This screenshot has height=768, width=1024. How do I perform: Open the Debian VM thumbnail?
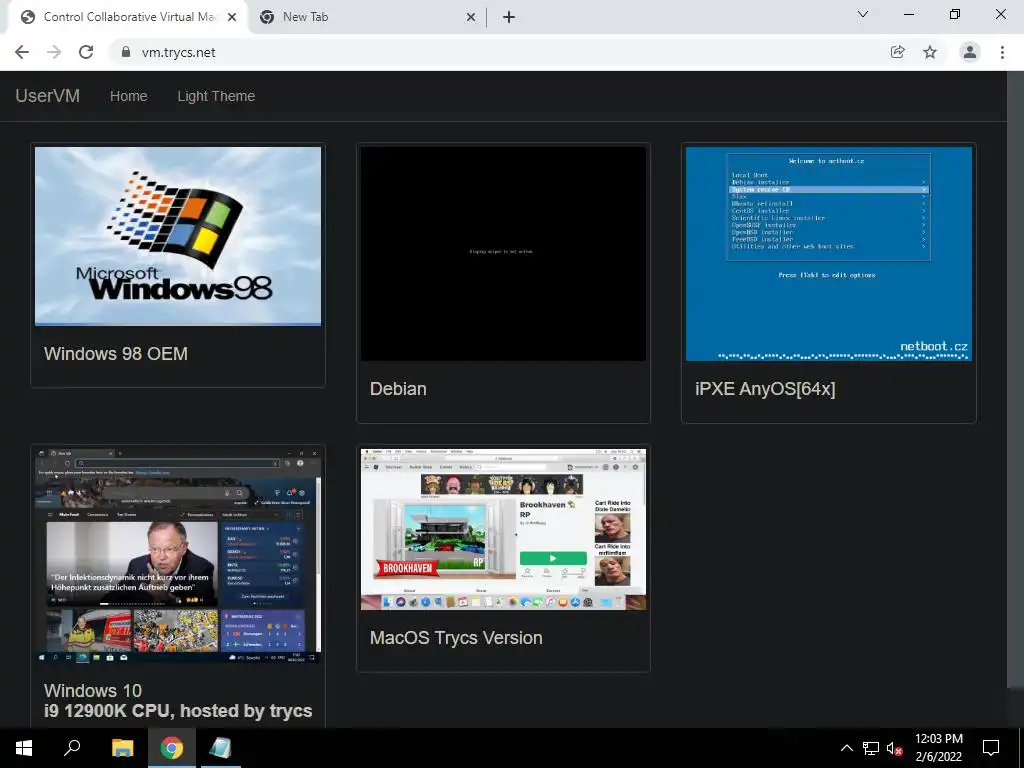(x=504, y=253)
